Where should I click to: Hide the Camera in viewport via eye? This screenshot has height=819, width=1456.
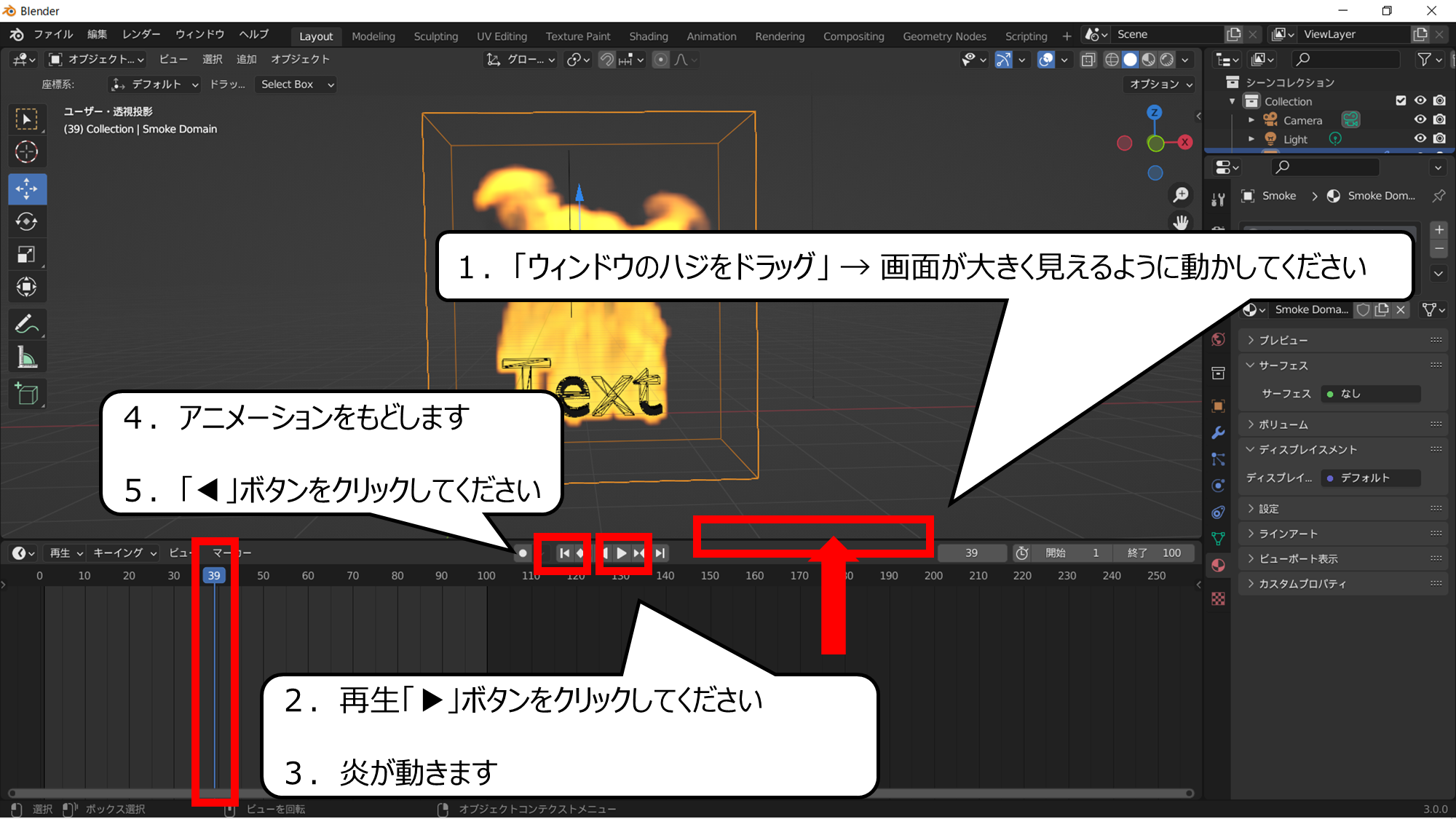coord(1420,119)
